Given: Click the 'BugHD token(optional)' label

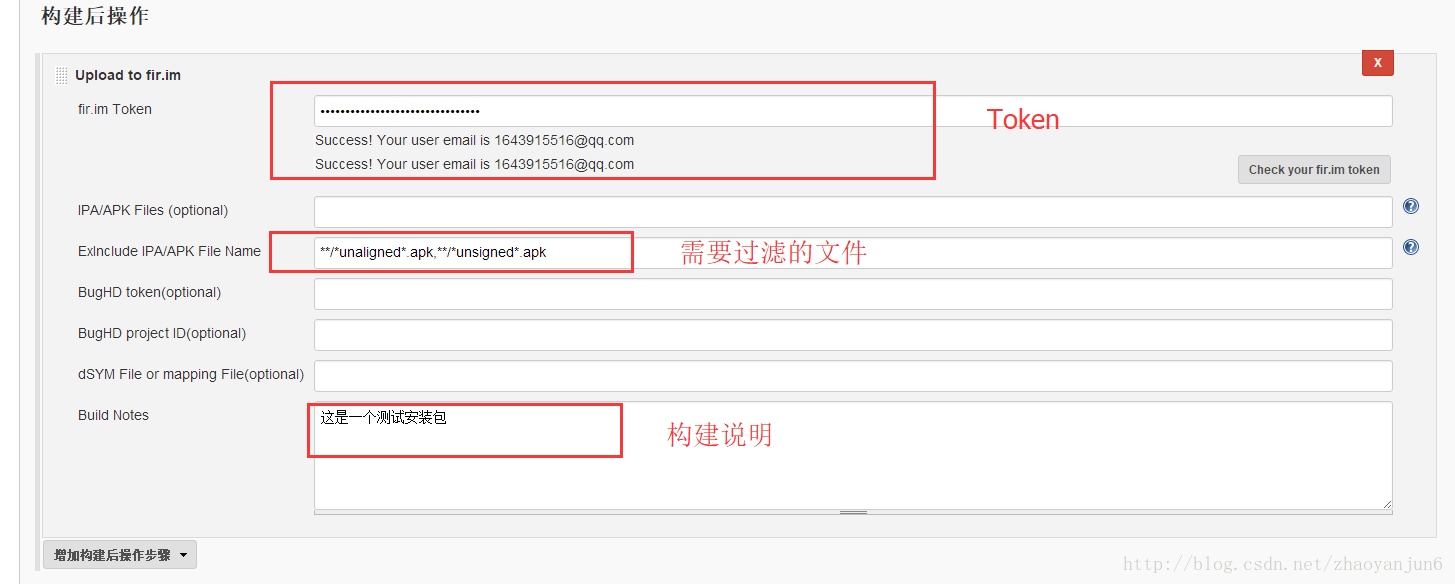Looking at the screenshot, I should pos(149,292).
